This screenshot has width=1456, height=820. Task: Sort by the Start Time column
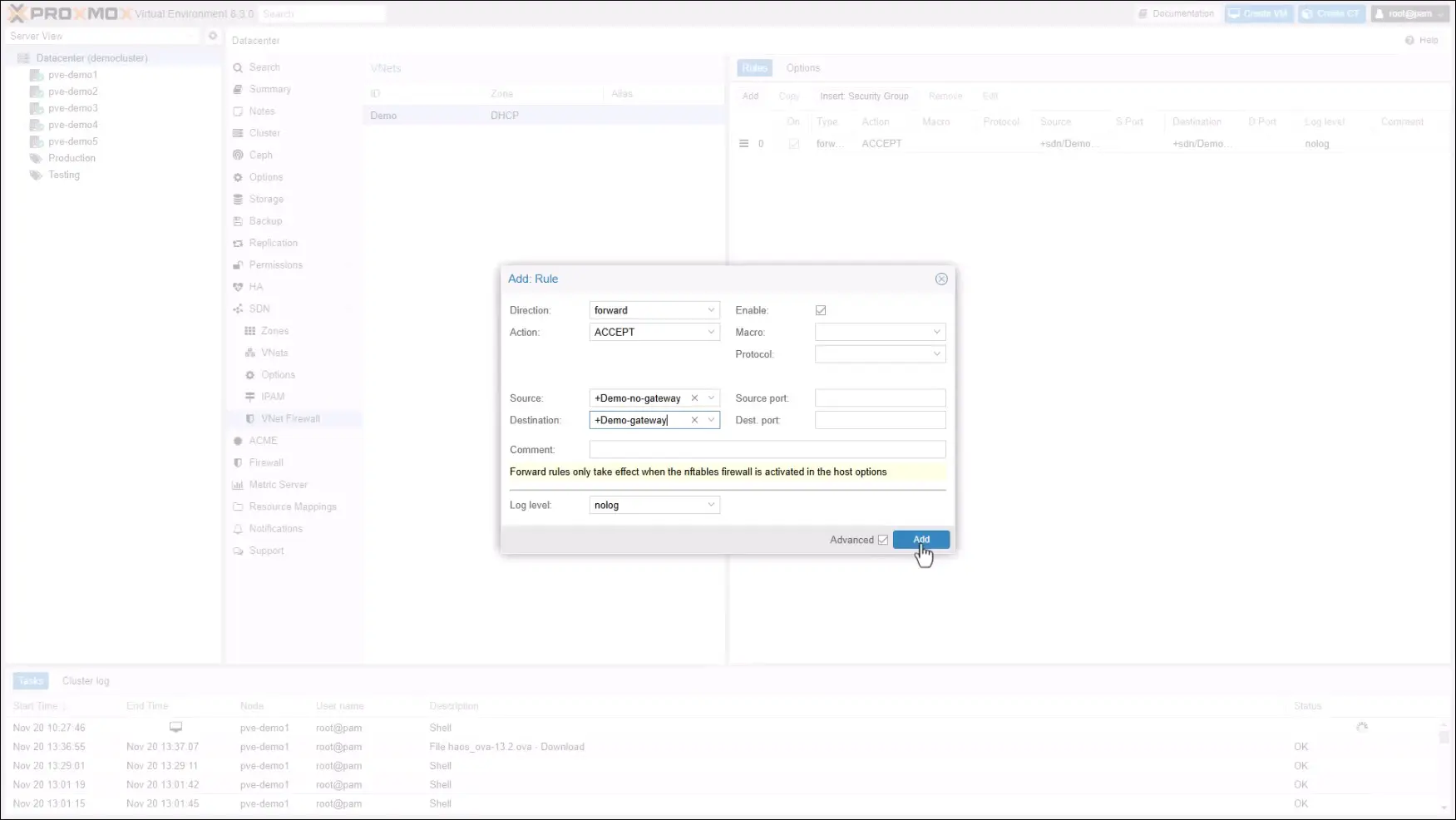pyautogui.click(x=35, y=706)
